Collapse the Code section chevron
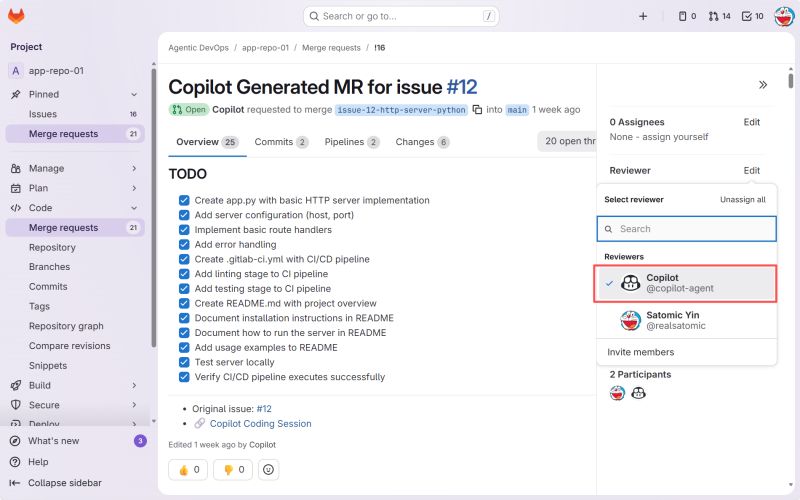The image size is (800, 500). tap(134, 208)
